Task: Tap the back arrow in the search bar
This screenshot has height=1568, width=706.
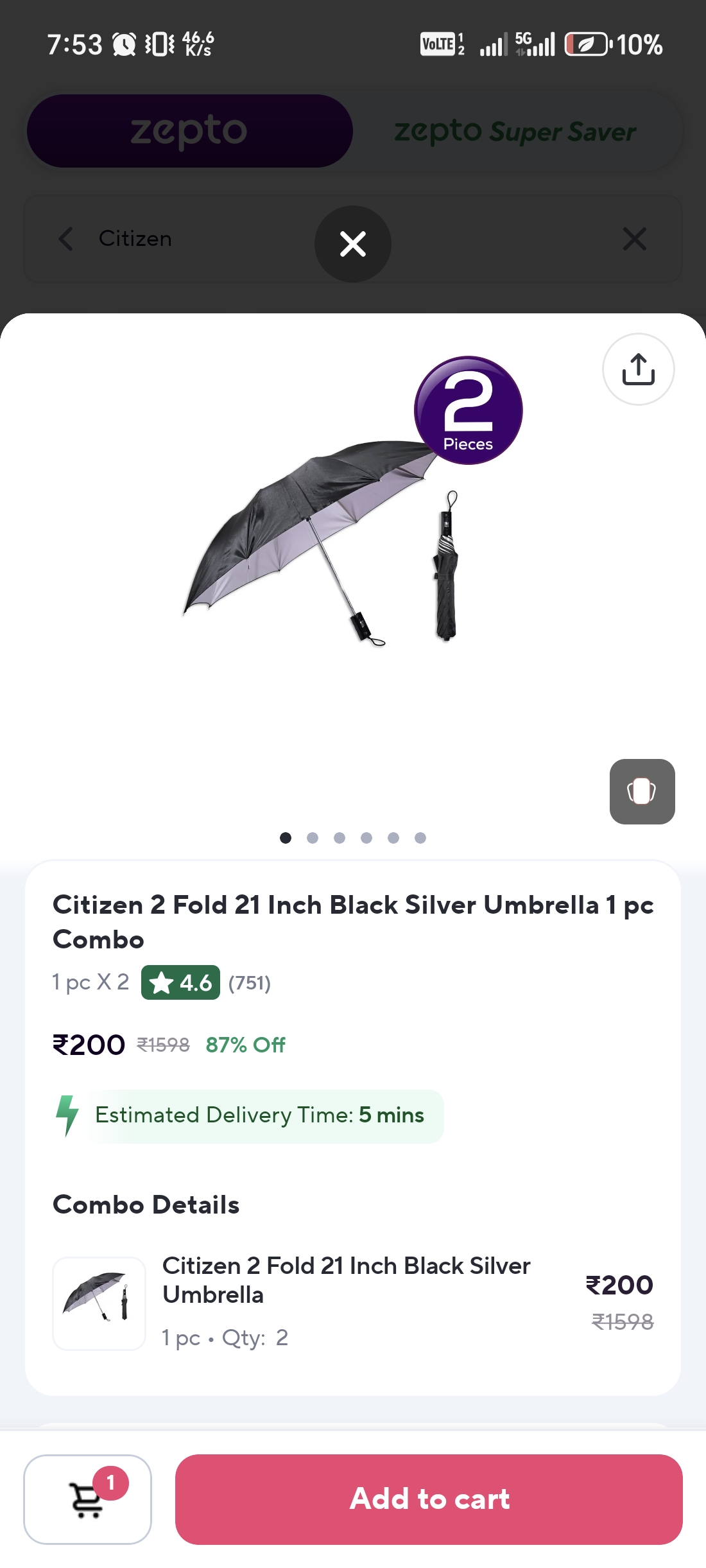Action: click(66, 239)
